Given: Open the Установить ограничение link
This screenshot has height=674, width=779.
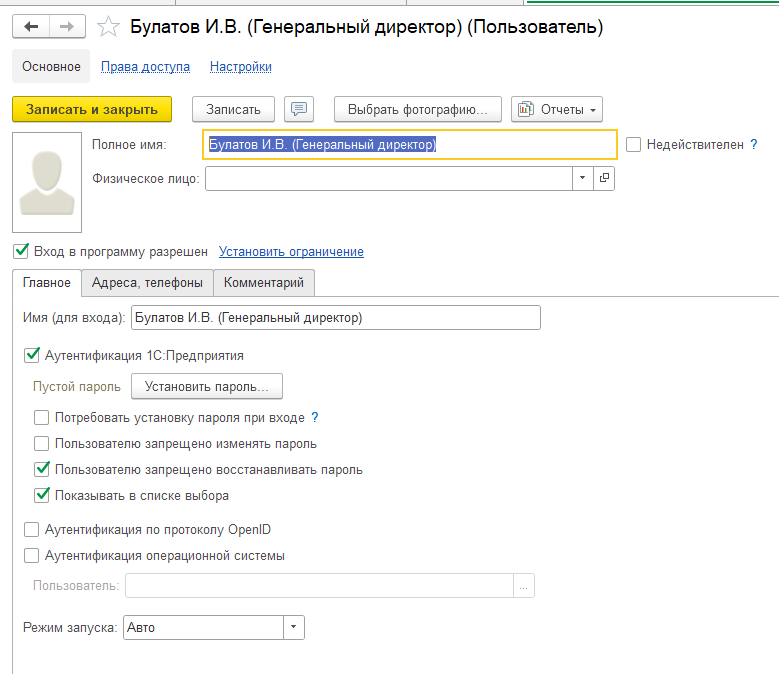Looking at the screenshot, I should [x=291, y=252].
